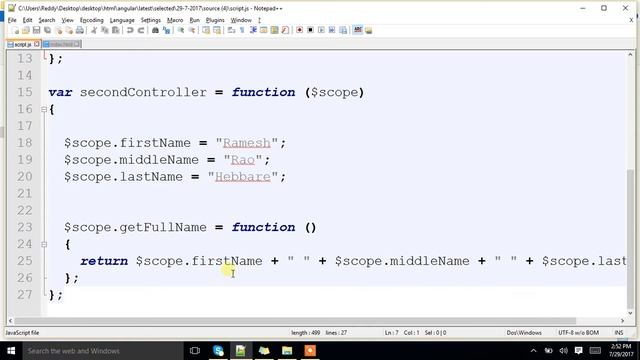Stop macro recording with the black square icon
640x360 pixels.
[x=310, y=30]
